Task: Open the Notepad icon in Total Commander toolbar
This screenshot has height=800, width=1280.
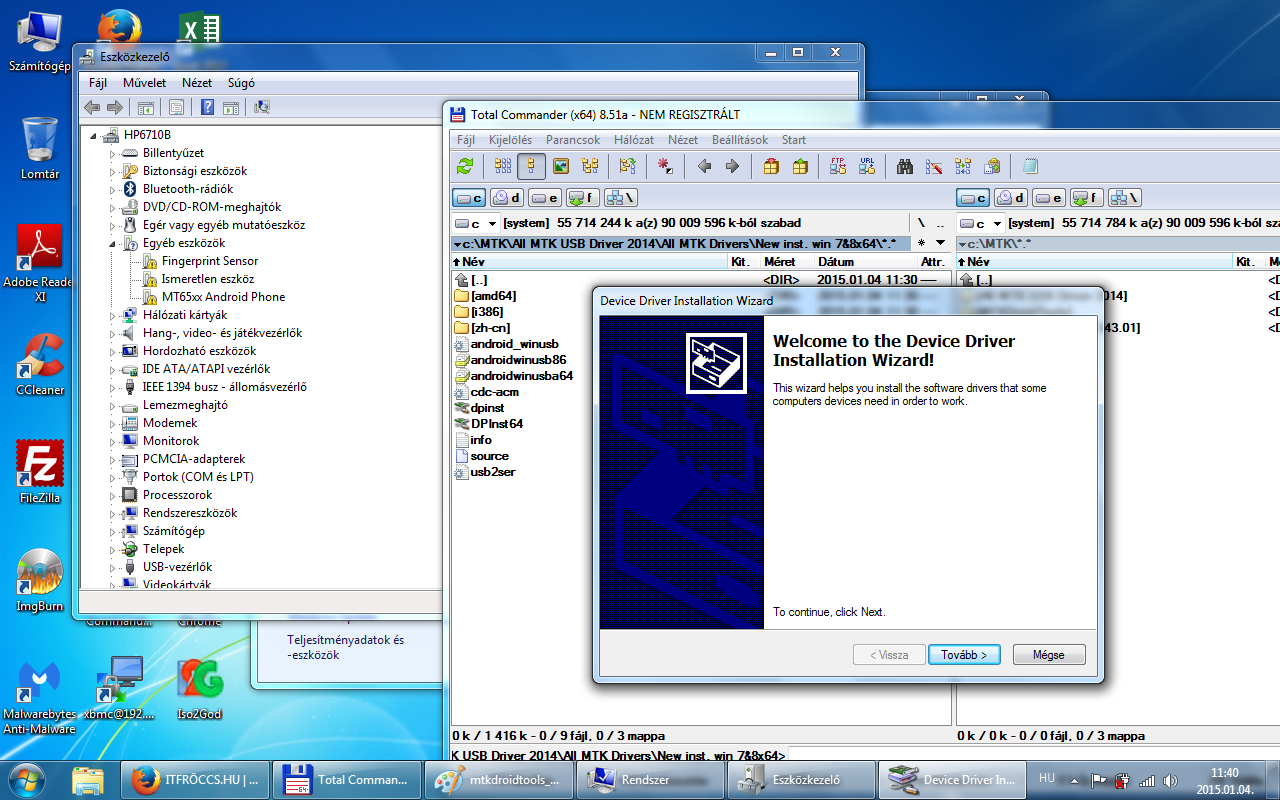Action: (1030, 167)
